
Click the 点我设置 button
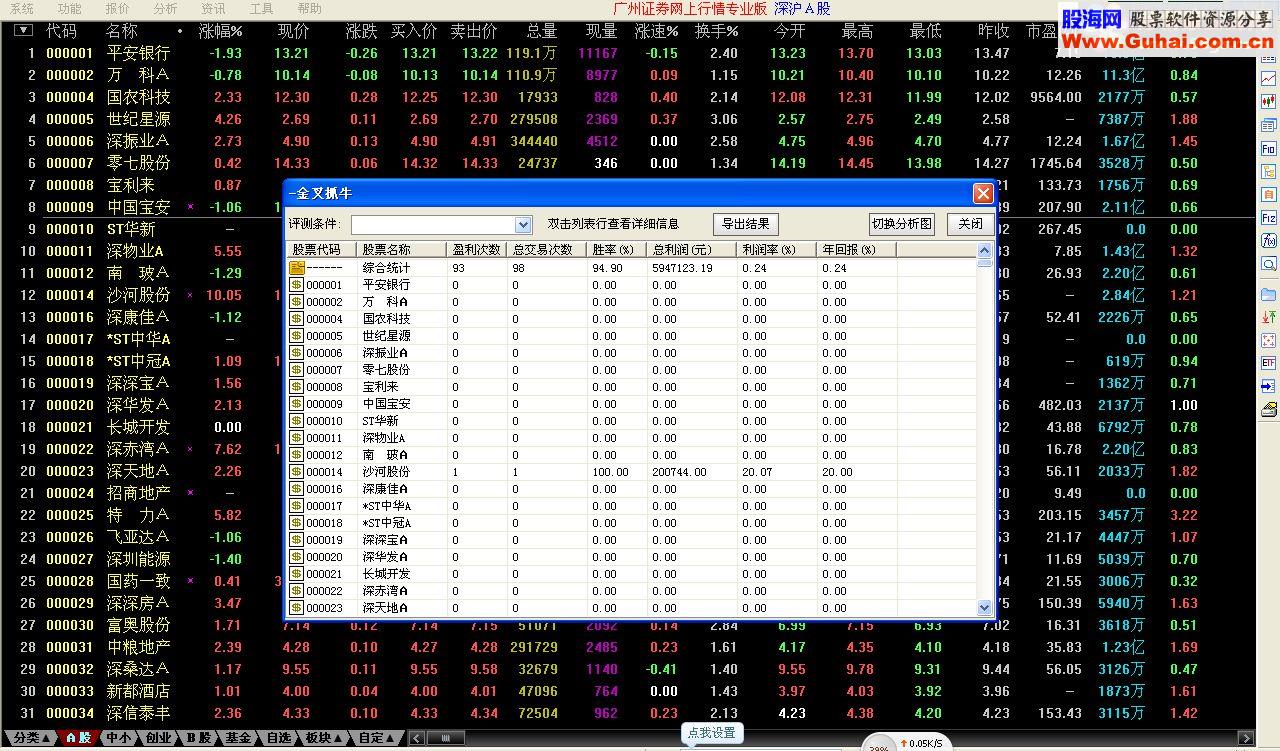(711, 733)
